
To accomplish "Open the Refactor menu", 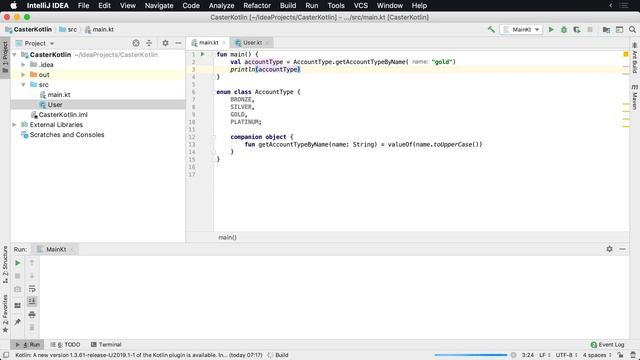I will click(x=257, y=6).
